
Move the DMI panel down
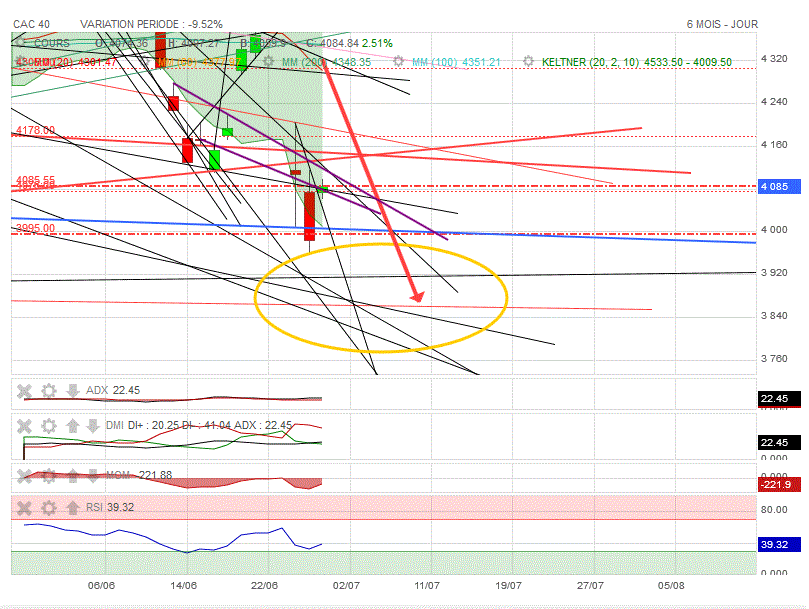tap(93, 426)
